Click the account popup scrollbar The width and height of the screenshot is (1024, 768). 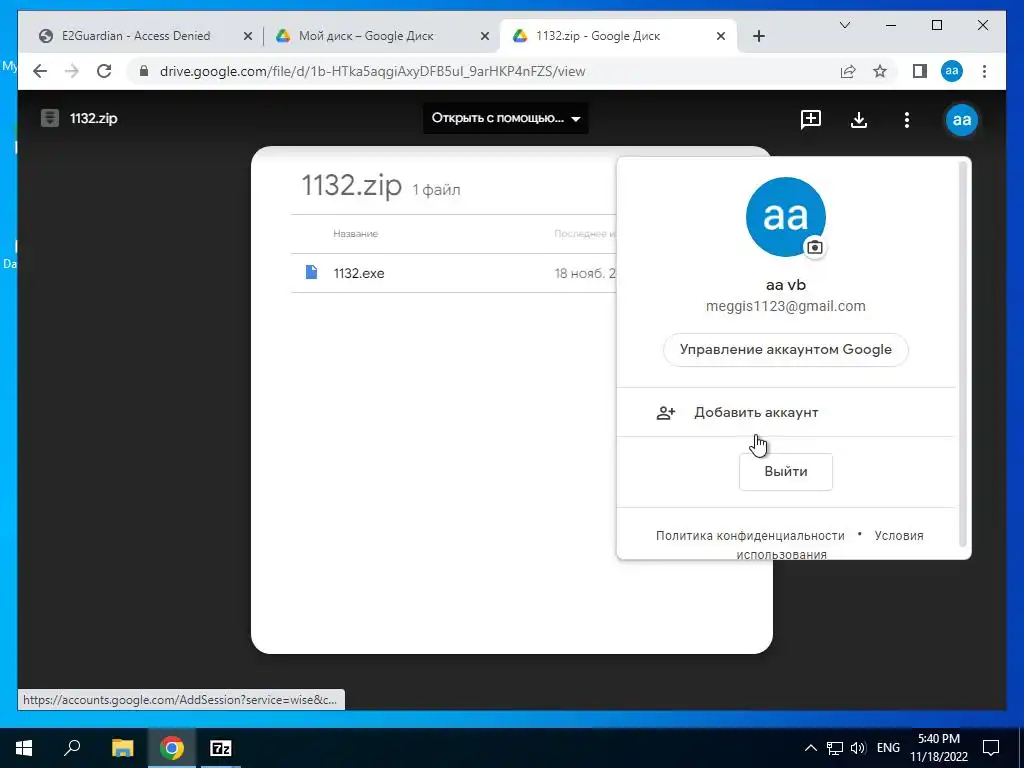click(962, 353)
